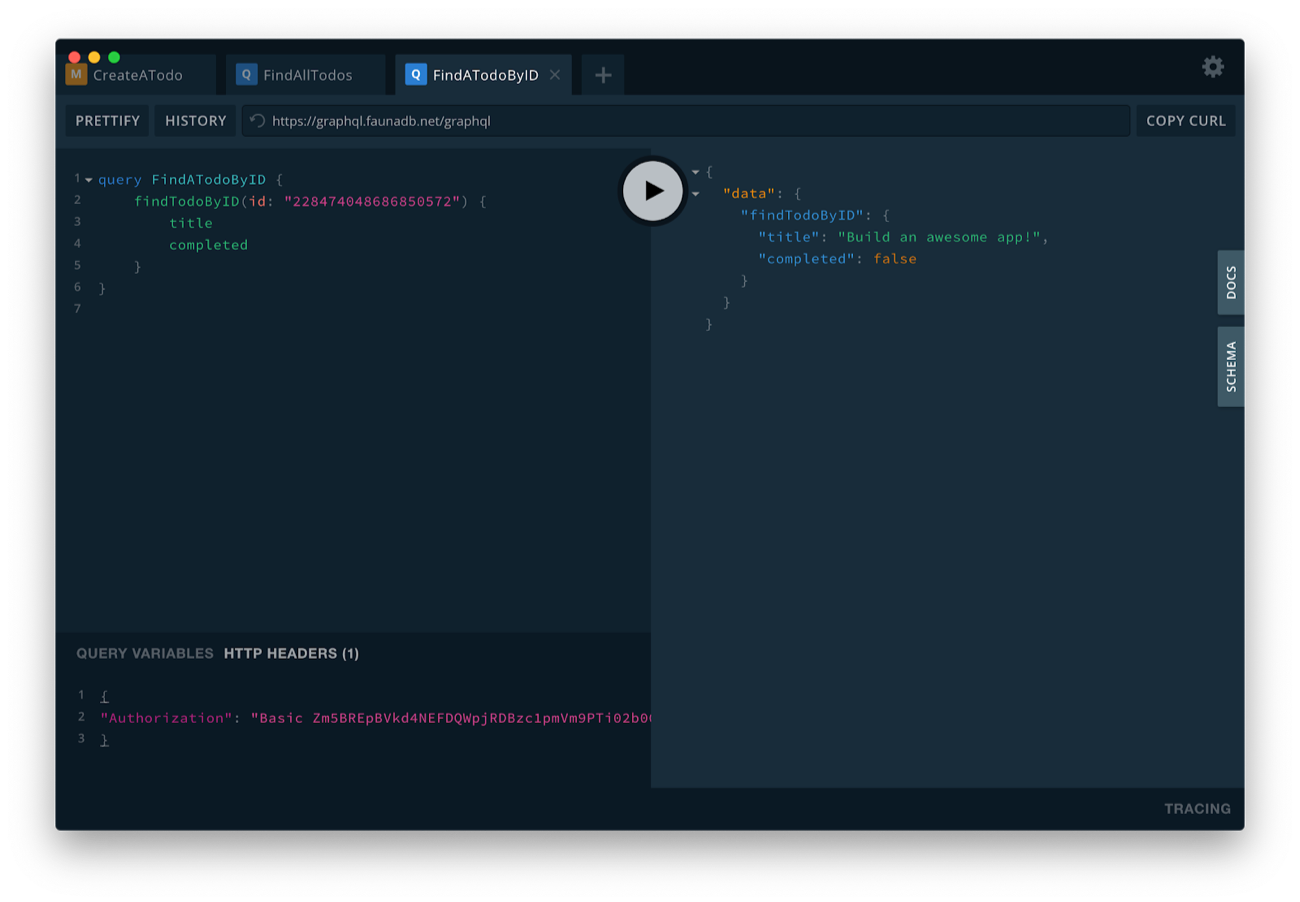Click the reload schema icon beside URL
Screen dimensions: 1300x902
coord(257,121)
